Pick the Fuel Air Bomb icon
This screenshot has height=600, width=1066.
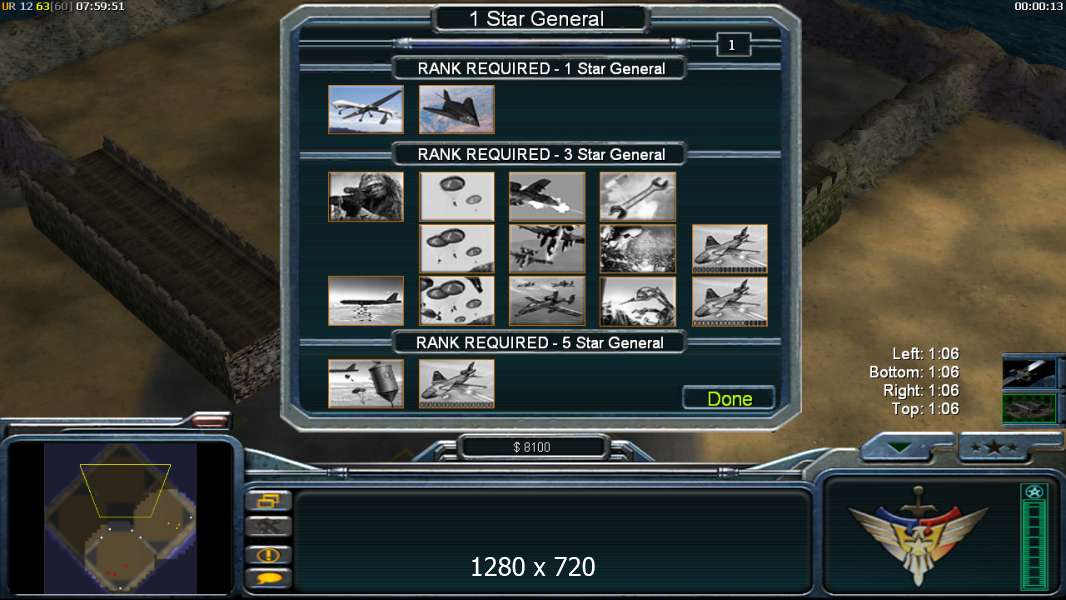coord(366,384)
